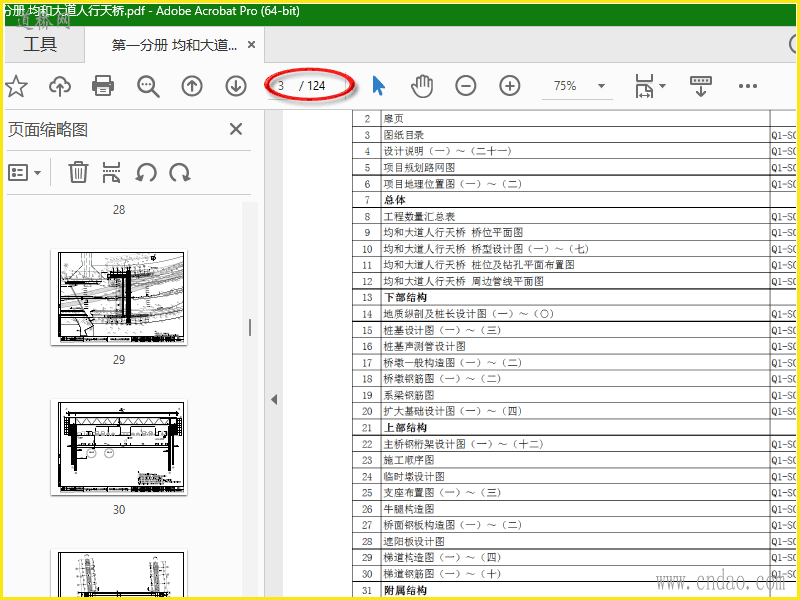
Task: Click heading 总体
Action: point(394,200)
